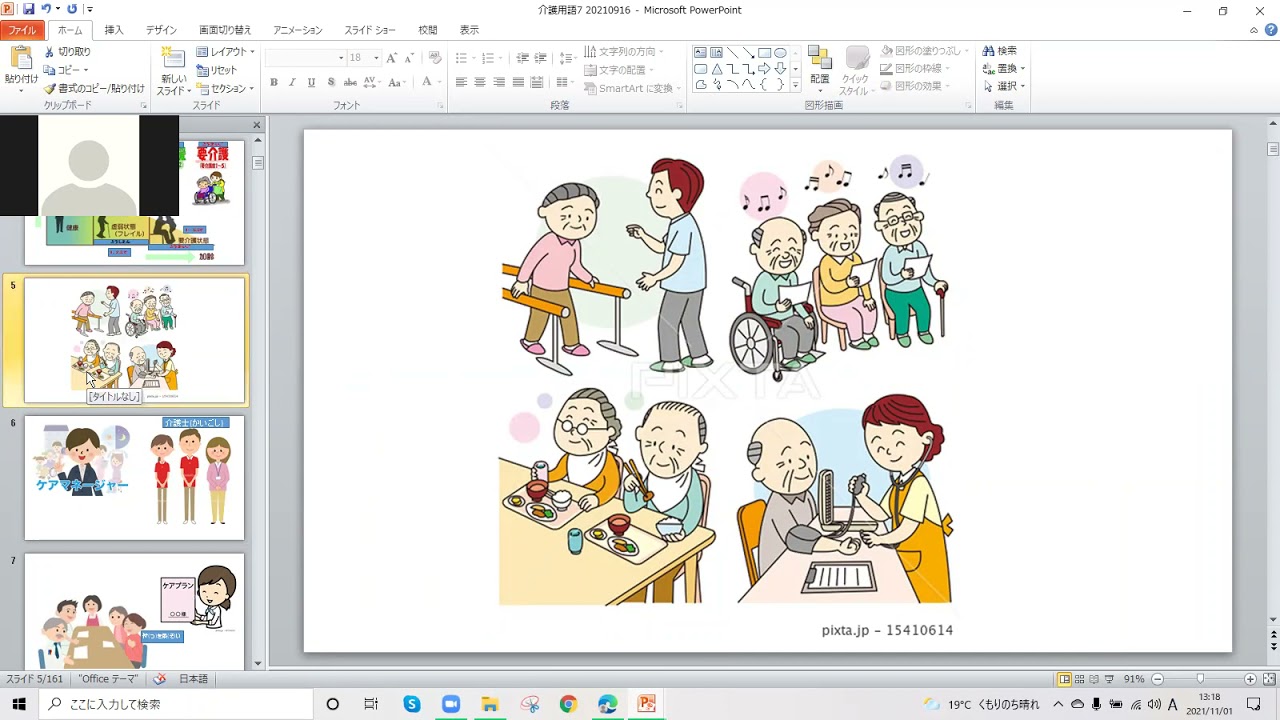Click the zoom slider in status bar

tap(1200, 679)
